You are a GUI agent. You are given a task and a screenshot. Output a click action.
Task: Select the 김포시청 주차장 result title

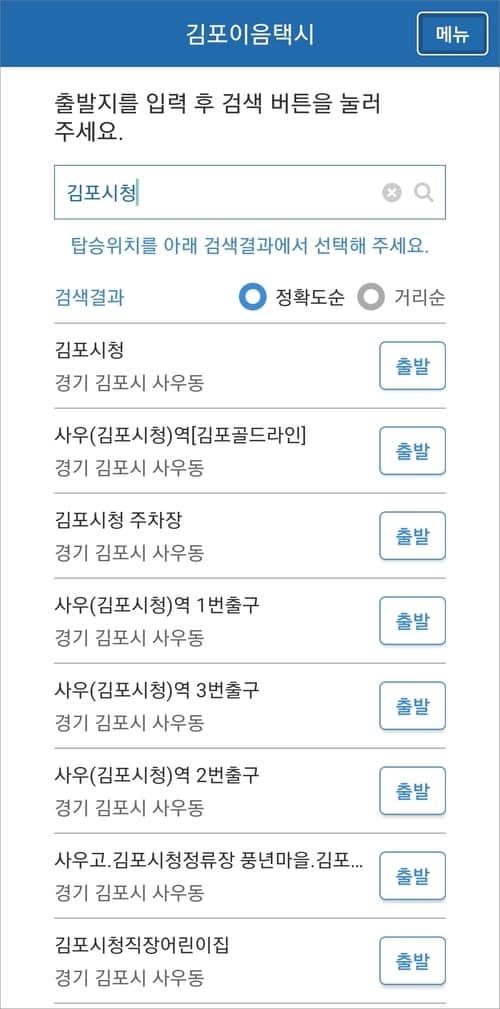coord(118,521)
